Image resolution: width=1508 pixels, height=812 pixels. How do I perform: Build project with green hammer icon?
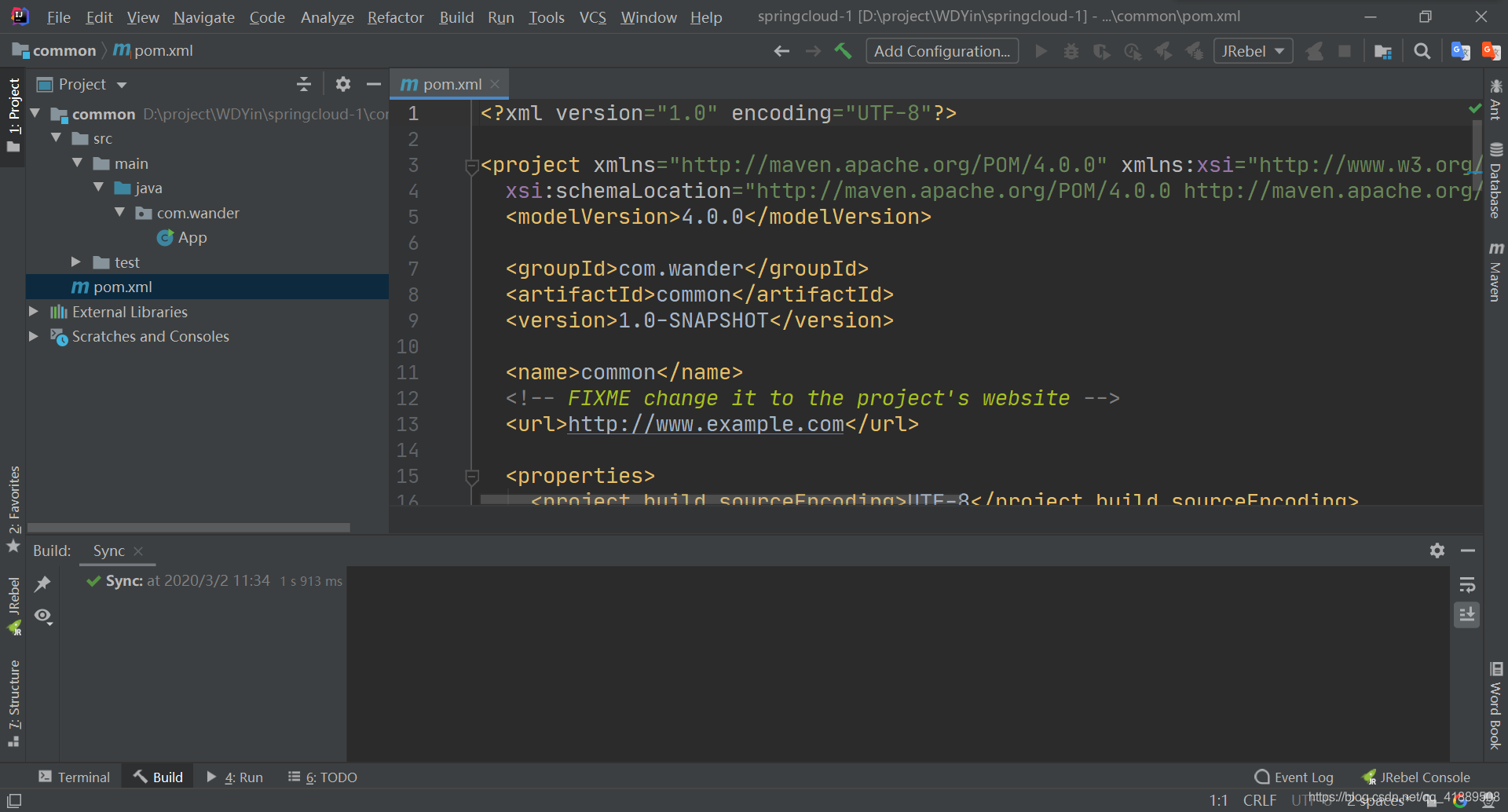[x=843, y=51]
